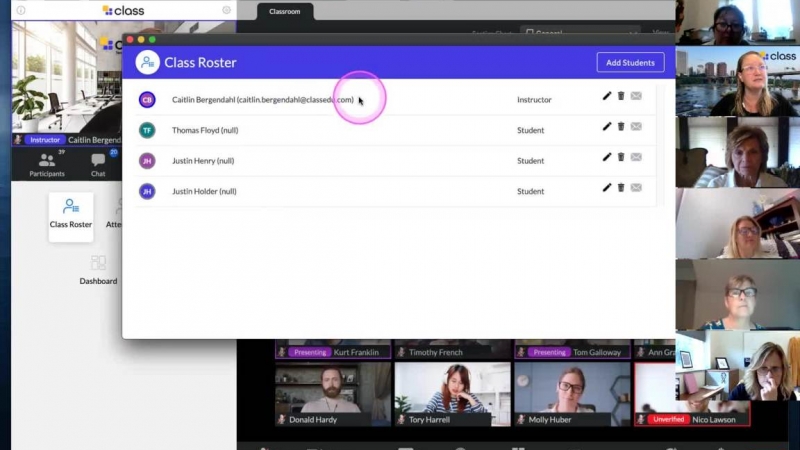The height and width of the screenshot is (450, 800).
Task: Select the Class Roster tile
Action: 71,213
